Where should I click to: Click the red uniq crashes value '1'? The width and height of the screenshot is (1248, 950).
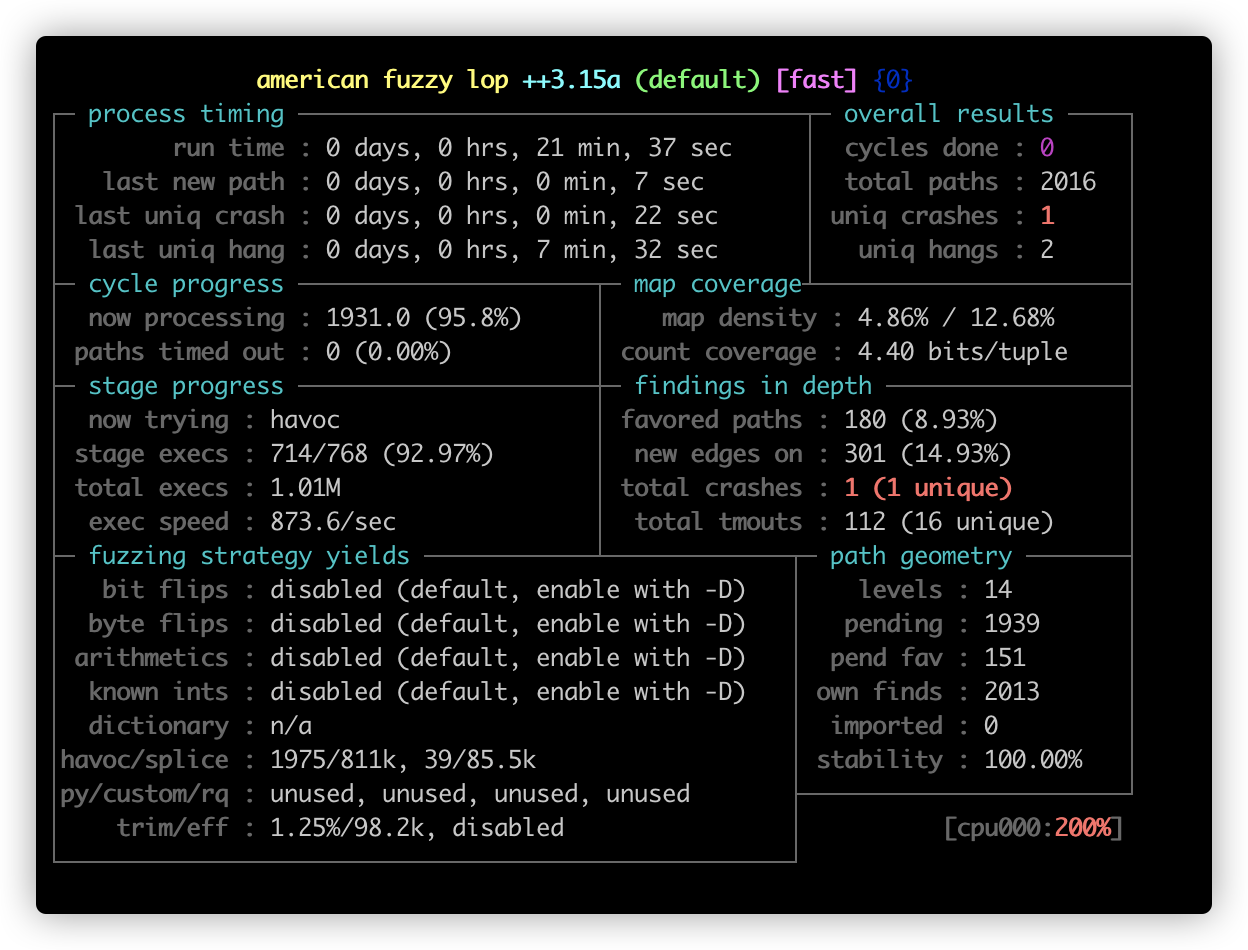click(x=1047, y=216)
